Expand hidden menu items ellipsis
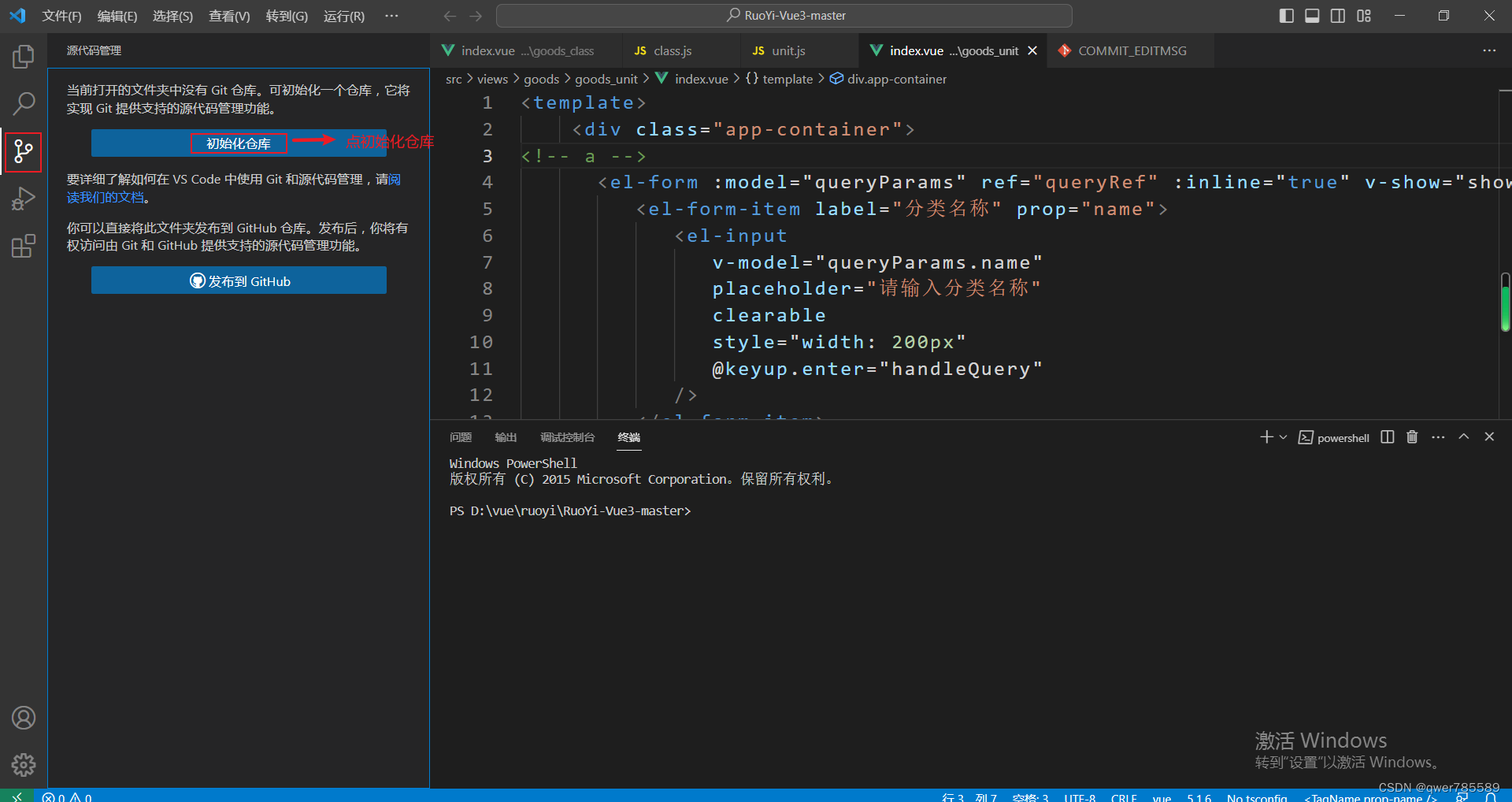 tap(391, 16)
